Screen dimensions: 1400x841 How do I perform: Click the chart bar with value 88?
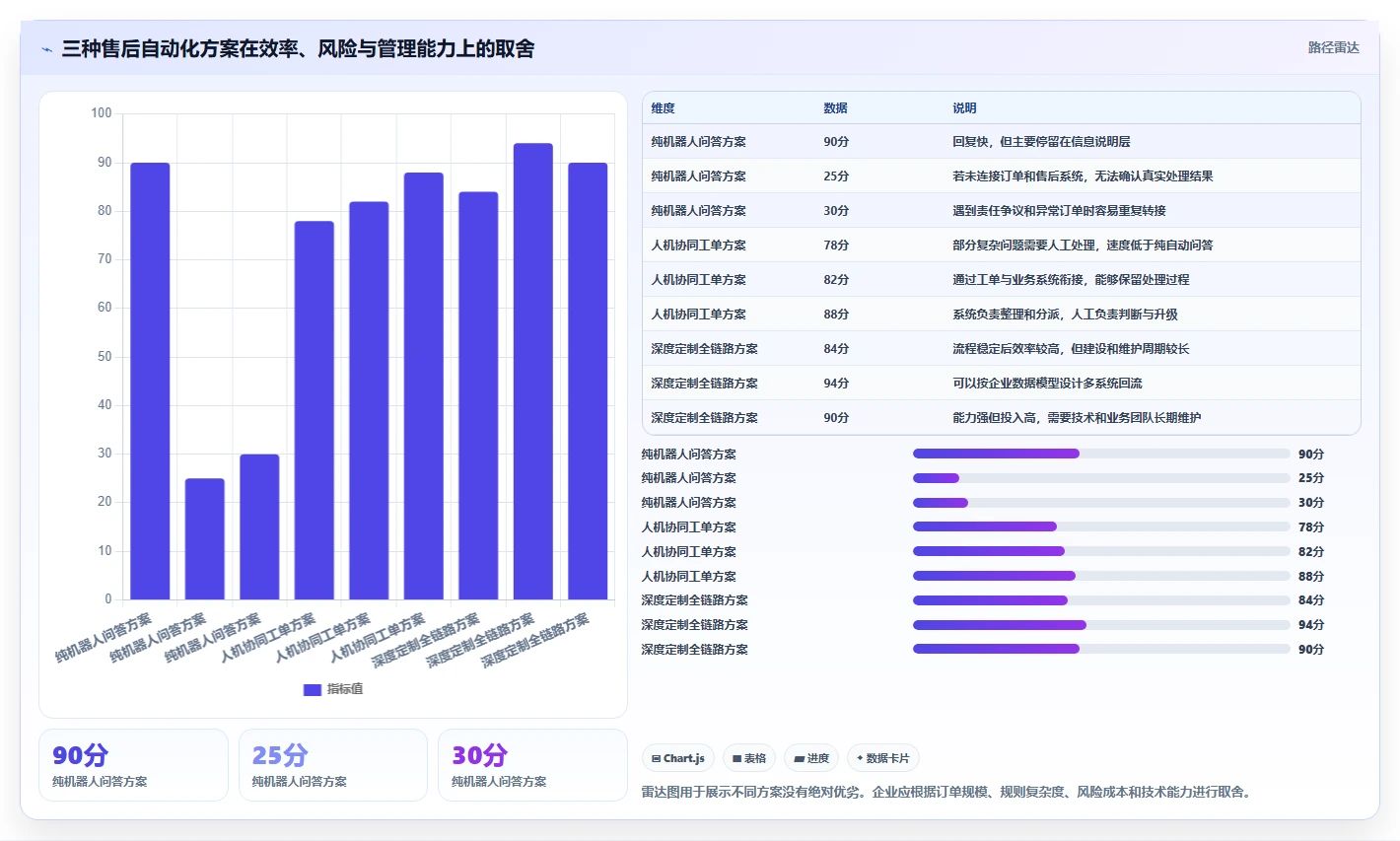click(x=424, y=386)
